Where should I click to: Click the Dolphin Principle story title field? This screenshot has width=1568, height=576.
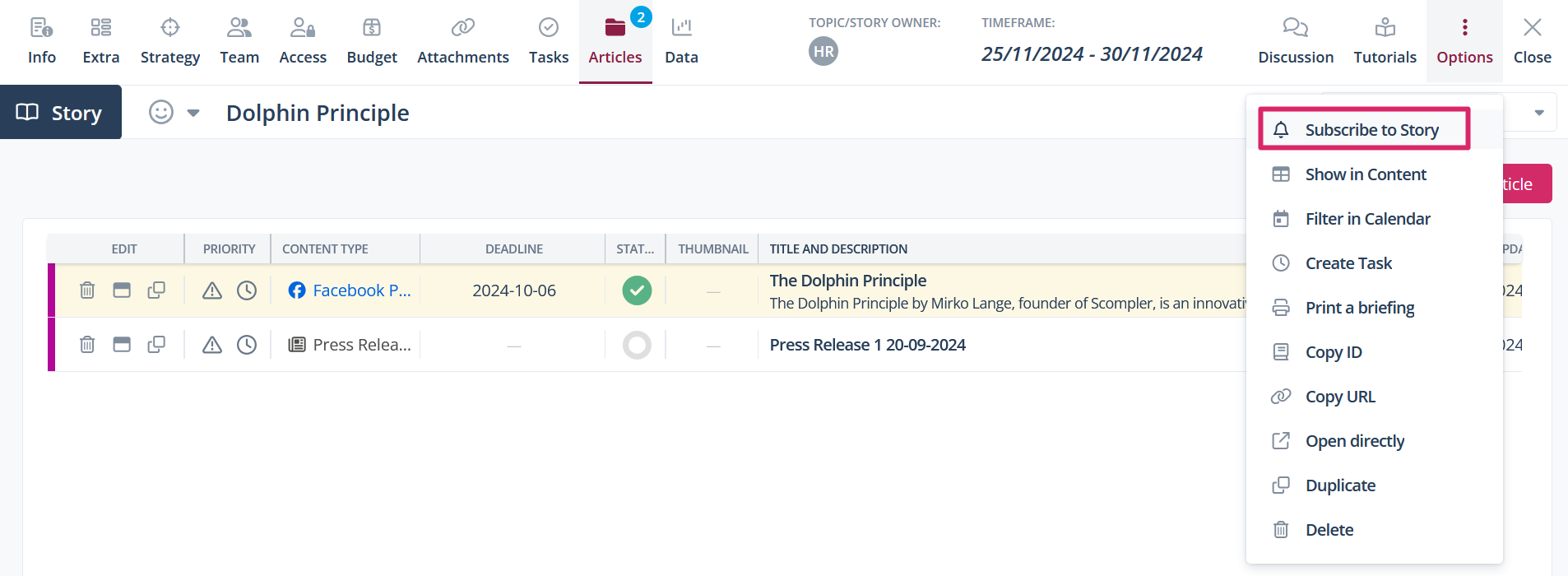pos(318,113)
